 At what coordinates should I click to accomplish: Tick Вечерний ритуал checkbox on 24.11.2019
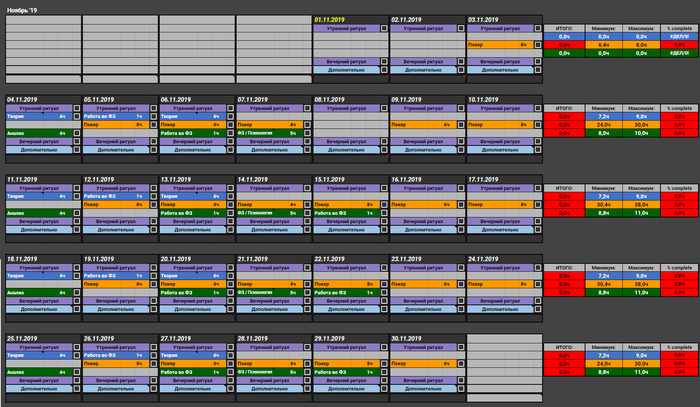click(x=538, y=301)
